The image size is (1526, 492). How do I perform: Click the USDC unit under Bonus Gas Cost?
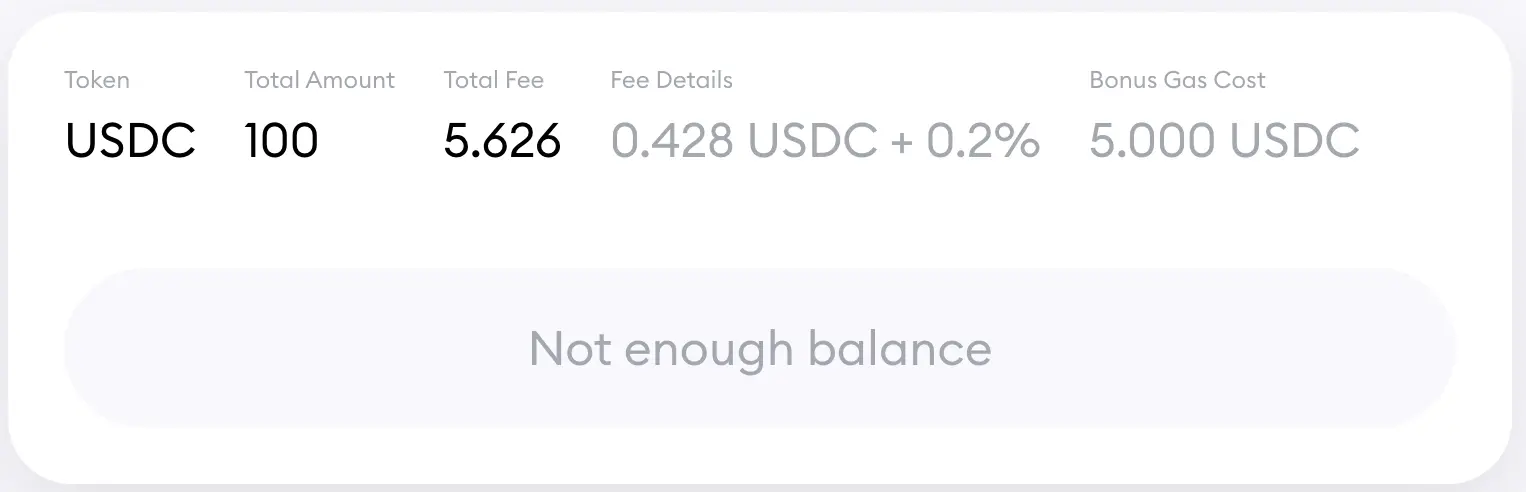(x=1294, y=141)
